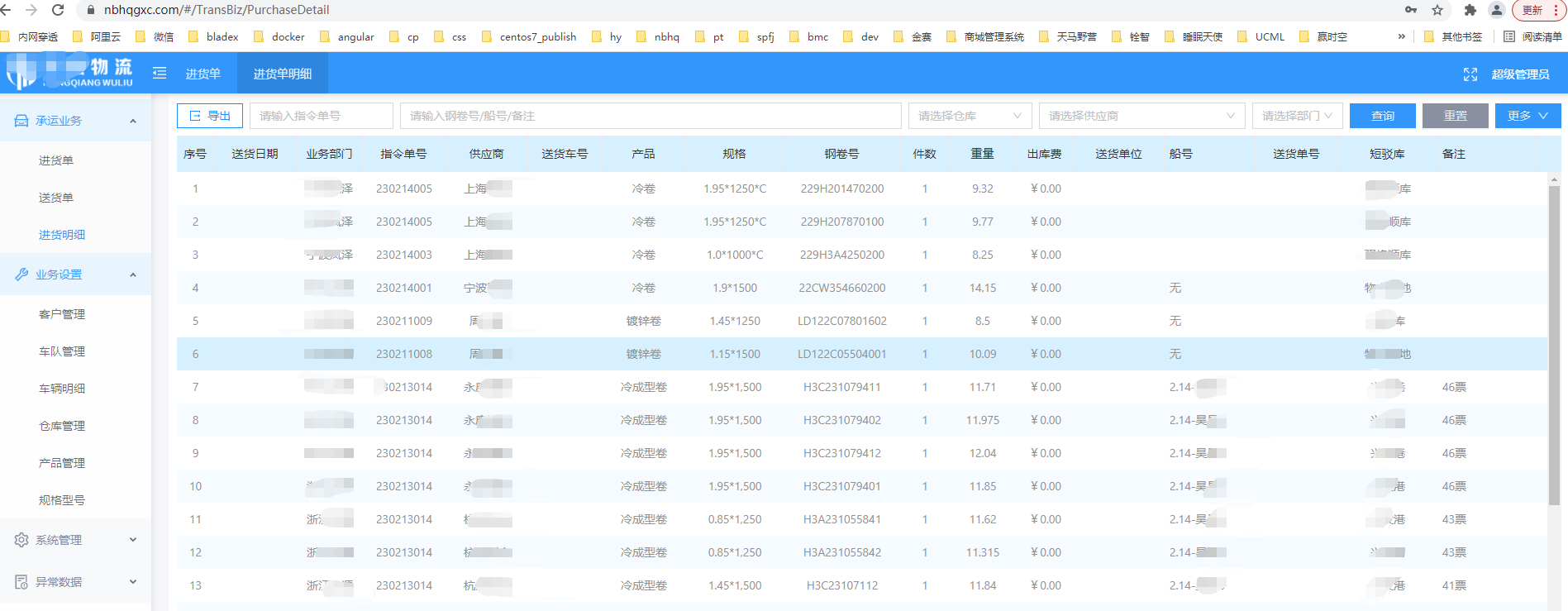Click steel coil number H3C231079411
The image size is (1568, 611).
click(x=841, y=387)
